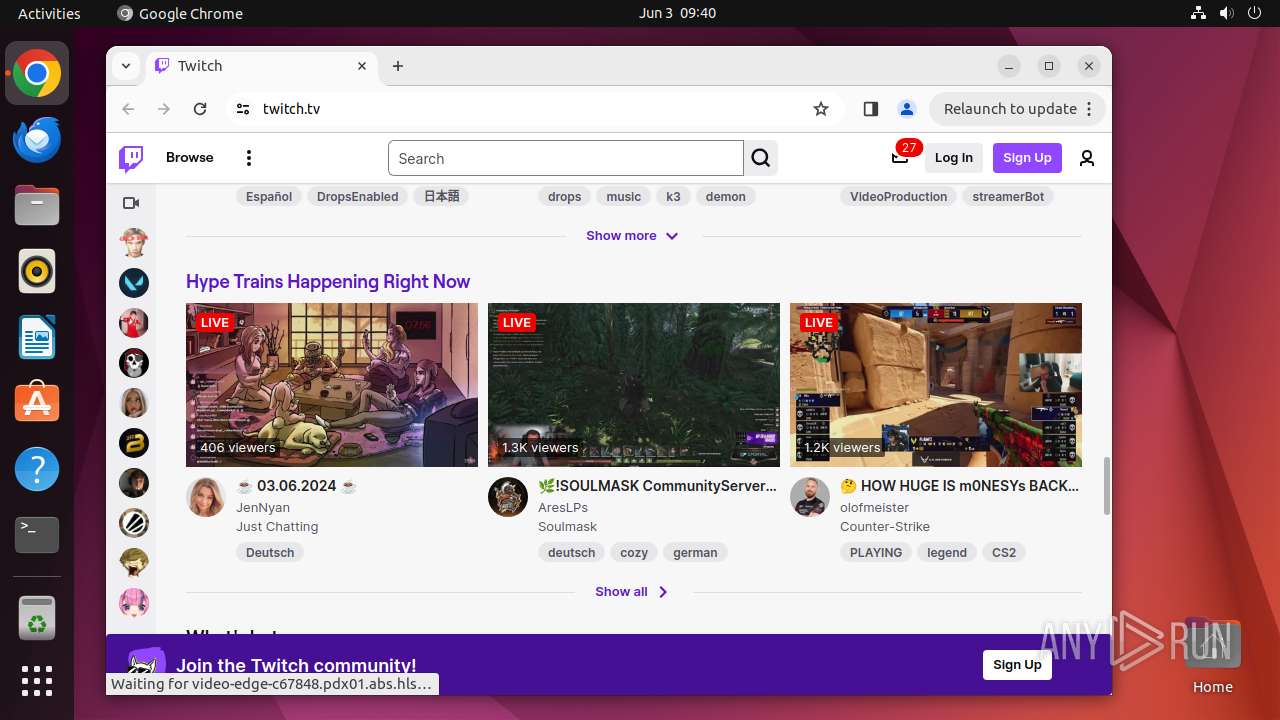Open the Files manager from the dock
Screen dimensions: 1280x720
(x=37, y=206)
